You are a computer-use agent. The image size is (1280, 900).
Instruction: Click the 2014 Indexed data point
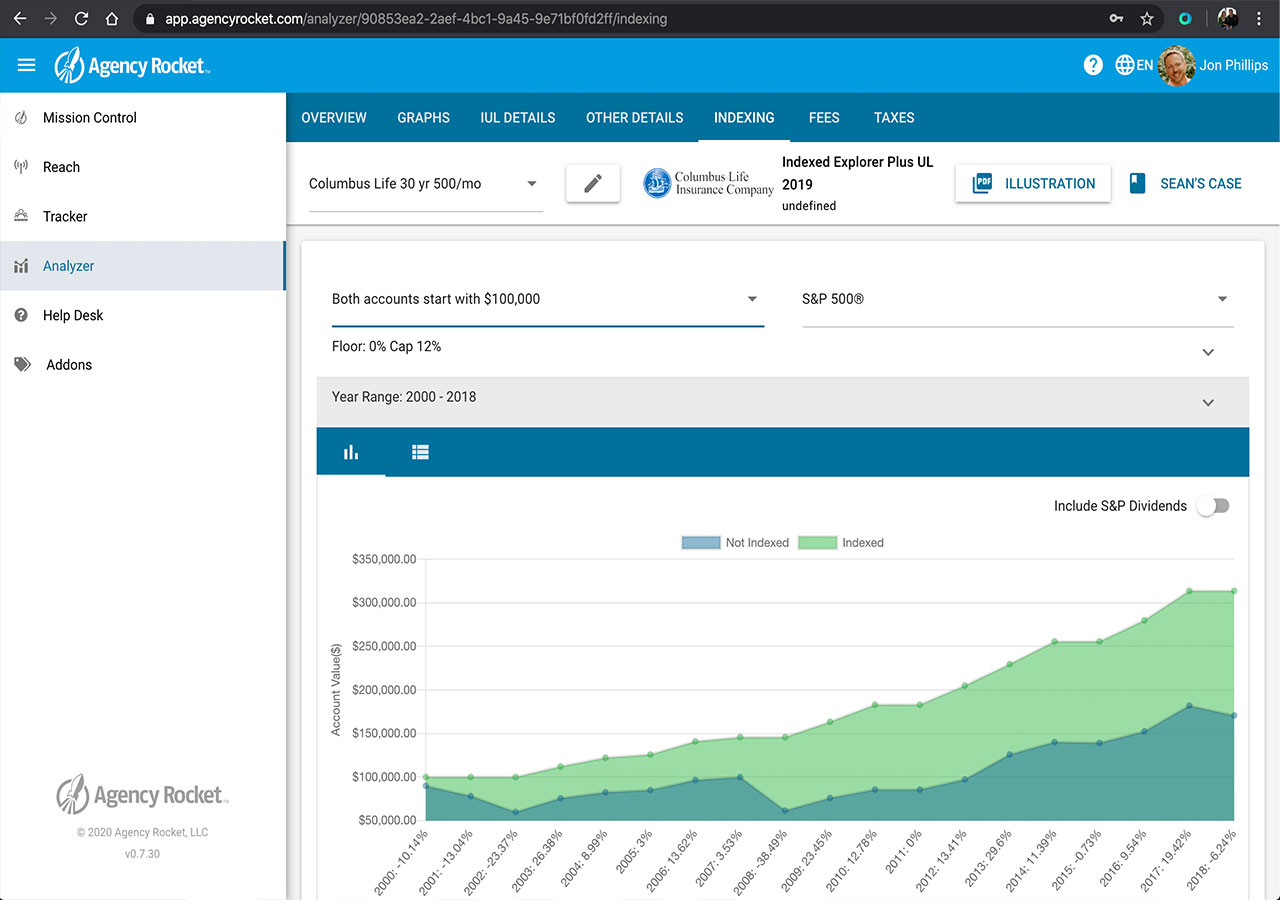(x=1054, y=642)
